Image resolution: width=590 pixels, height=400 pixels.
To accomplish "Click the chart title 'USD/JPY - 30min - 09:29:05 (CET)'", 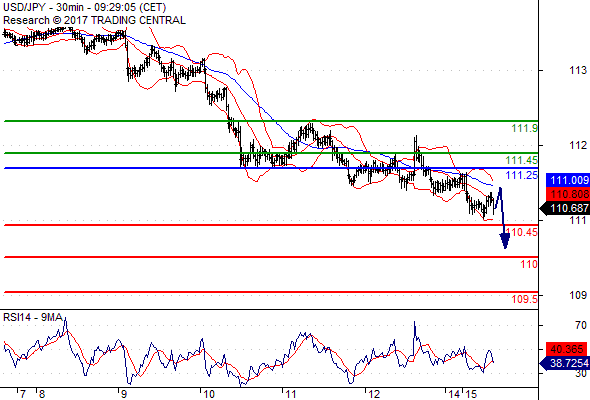I will pos(84,7).
